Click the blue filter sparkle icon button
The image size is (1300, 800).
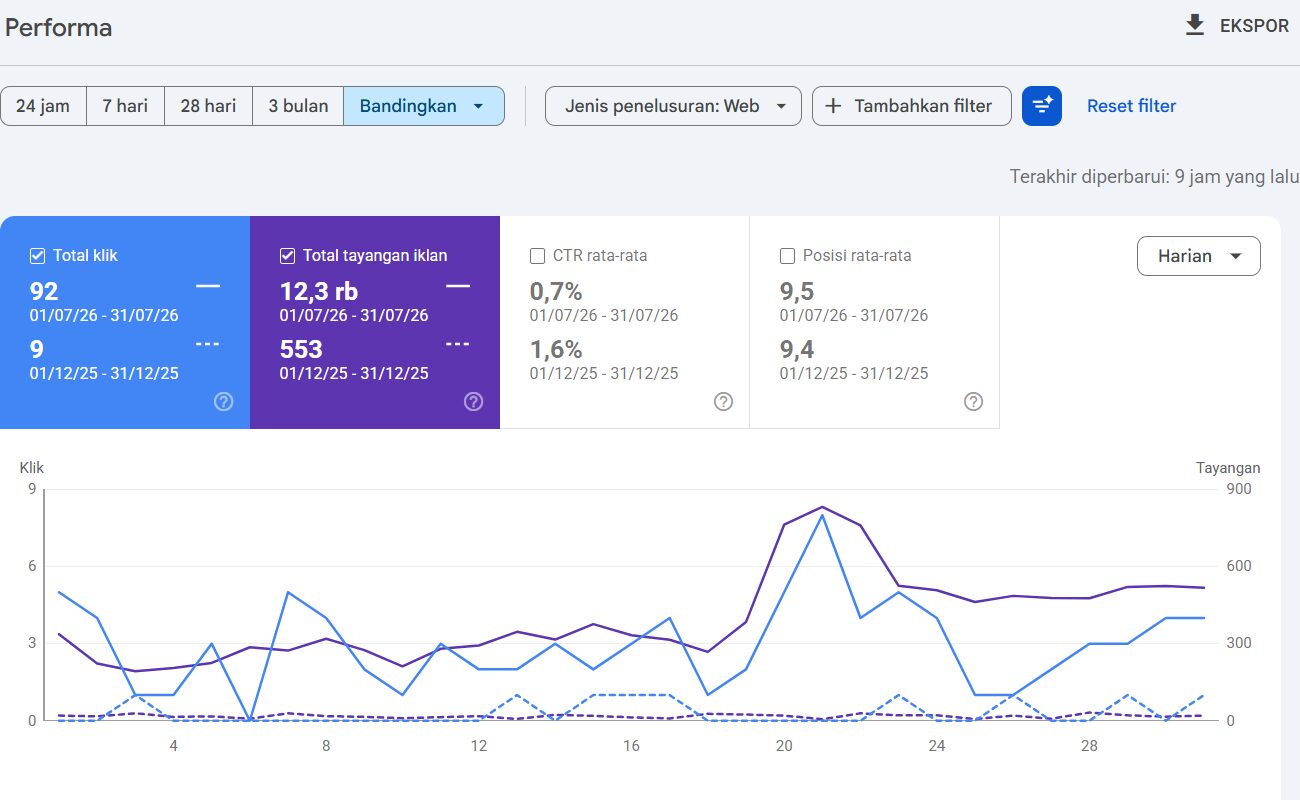pos(1042,106)
